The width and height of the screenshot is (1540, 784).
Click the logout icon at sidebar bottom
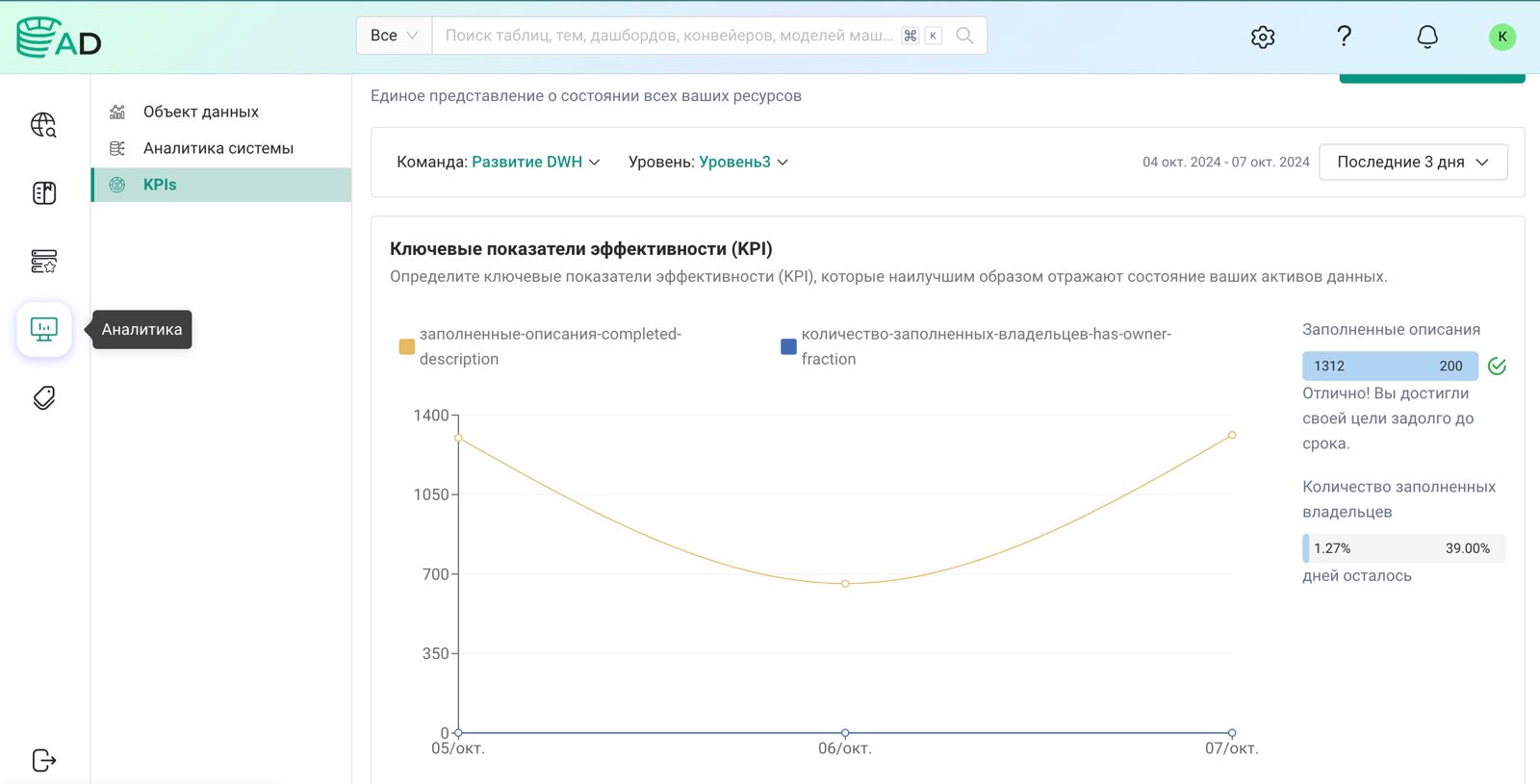point(44,760)
